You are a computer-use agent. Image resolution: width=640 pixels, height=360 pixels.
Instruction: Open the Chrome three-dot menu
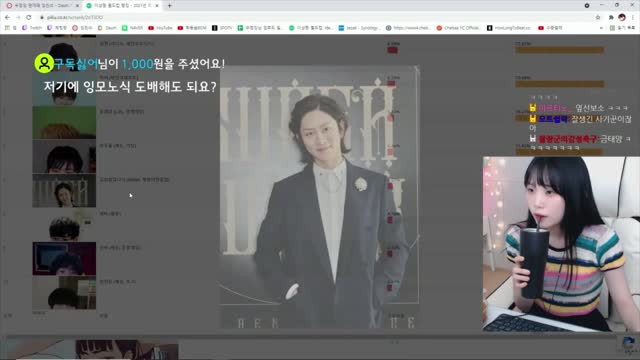(x=633, y=18)
